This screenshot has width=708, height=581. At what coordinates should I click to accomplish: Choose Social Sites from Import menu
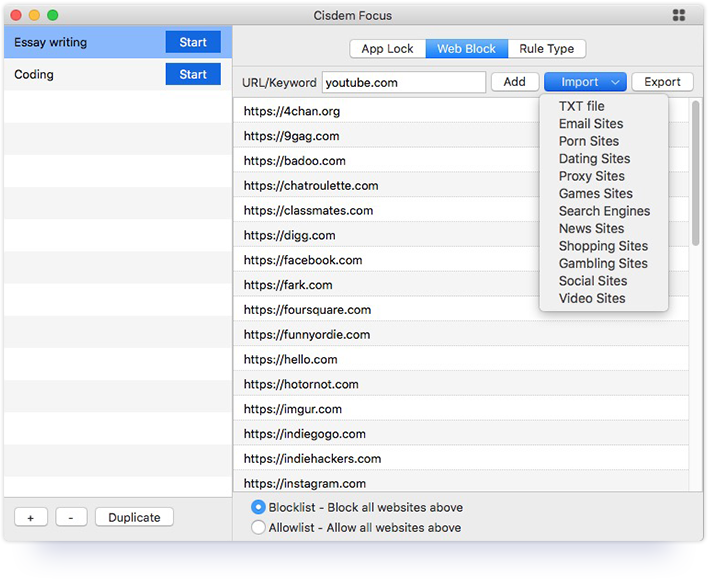coord(593,281)
